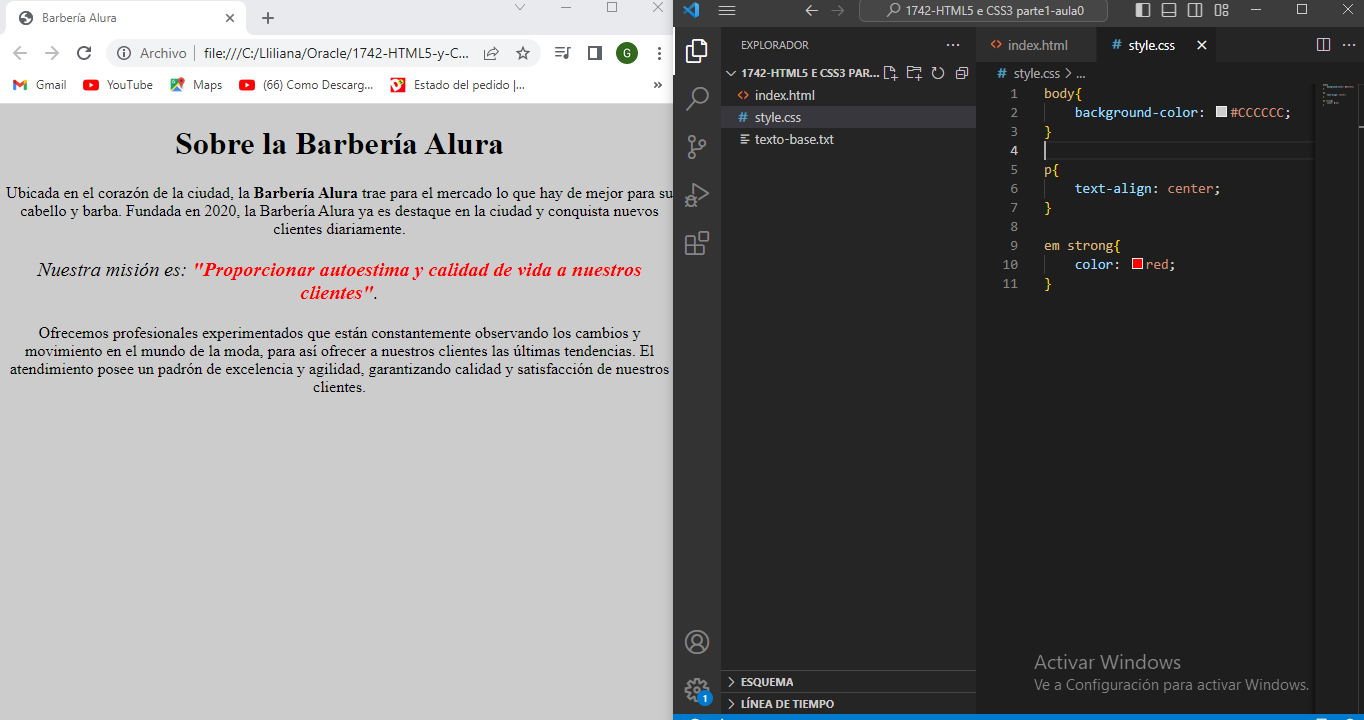Open editor more actions ellipsis menu
The width and height of the screenshot is (1364, 720).
pyautogui.click(x=1348, y=45)
